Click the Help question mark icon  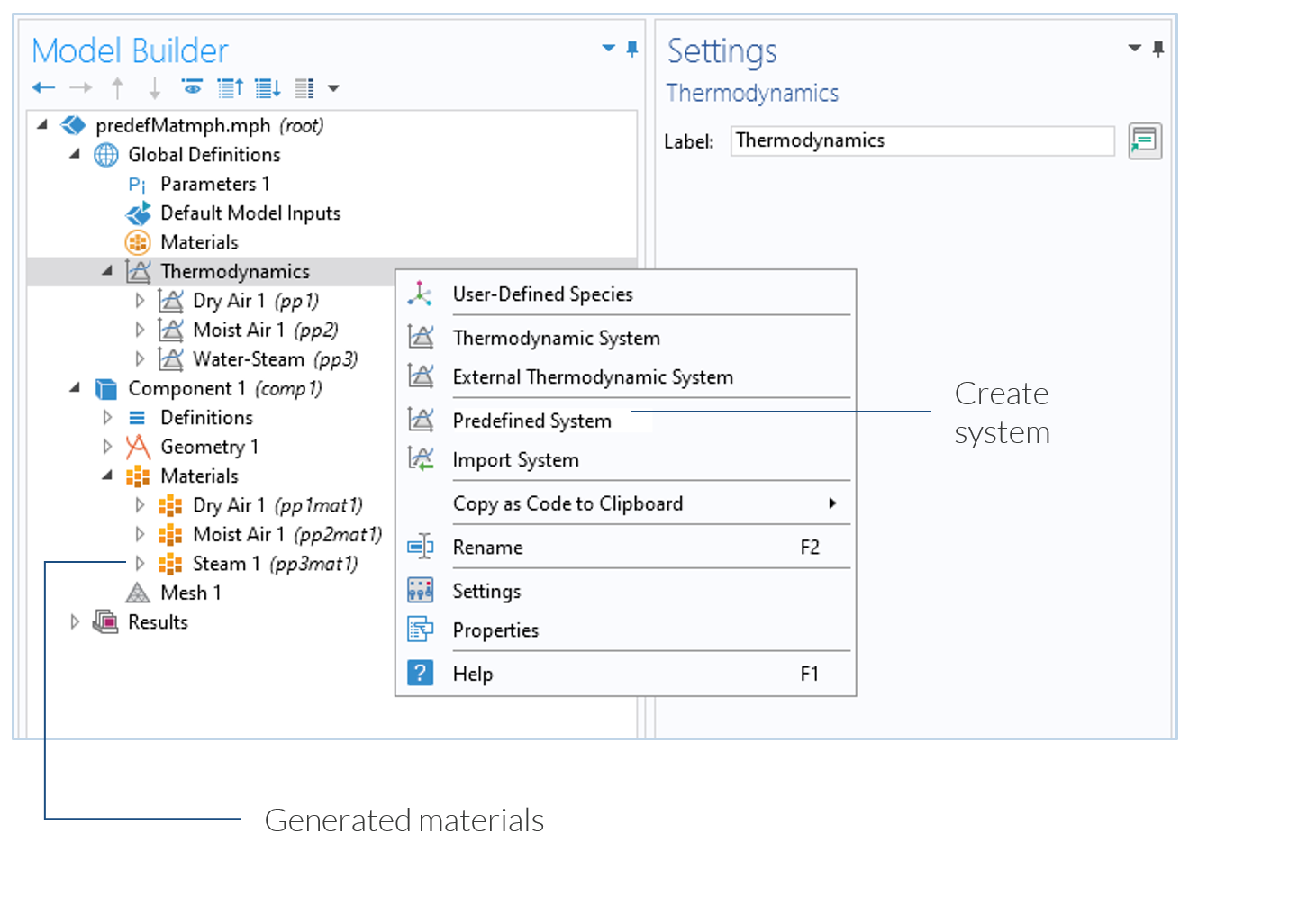tap(420, 674)
